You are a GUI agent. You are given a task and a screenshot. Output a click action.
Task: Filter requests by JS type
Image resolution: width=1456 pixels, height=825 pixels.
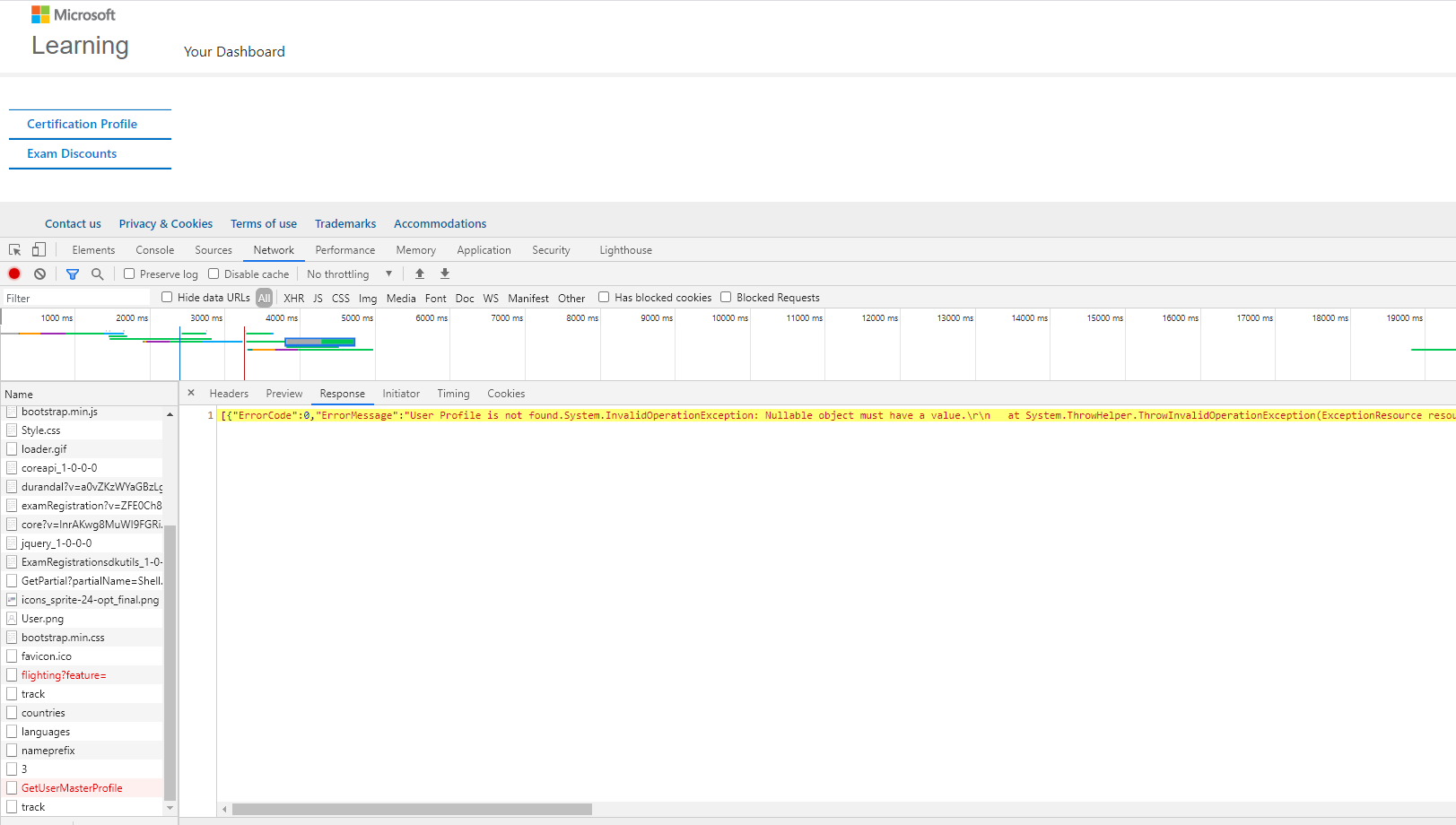318,298
